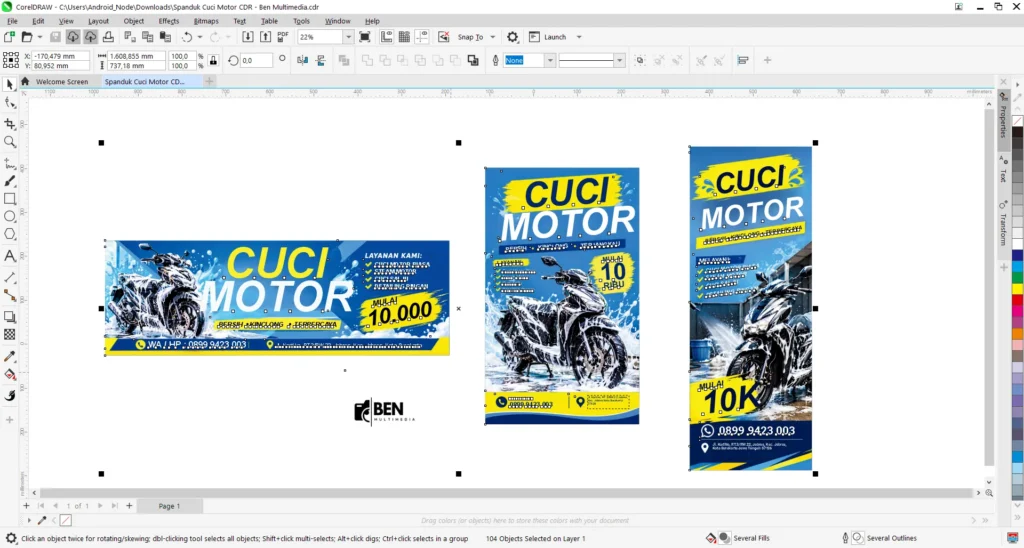Toggle Show rulers button
The height and width of the screenshot is (548, 1024).
coord(387,37)
